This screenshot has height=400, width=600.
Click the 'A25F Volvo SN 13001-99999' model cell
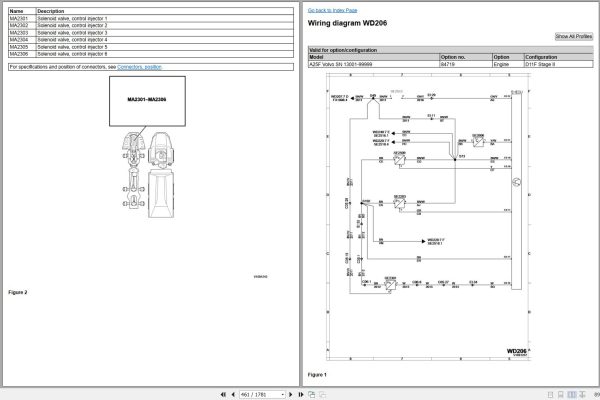pos(374,64)
